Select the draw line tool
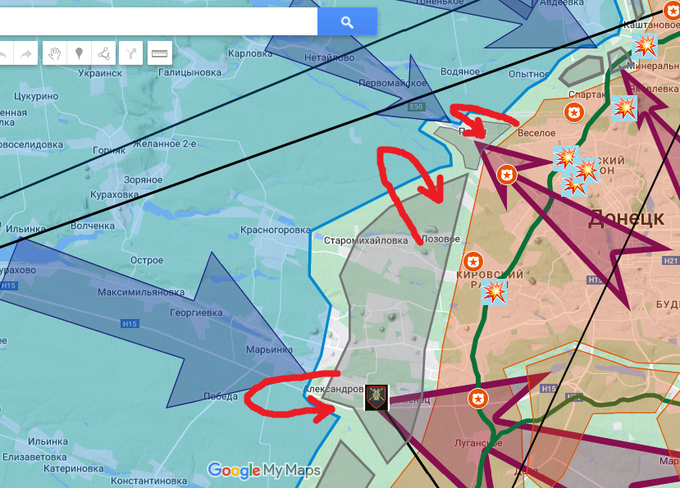Viewport: 680px width, 488px height. (104, 54)
